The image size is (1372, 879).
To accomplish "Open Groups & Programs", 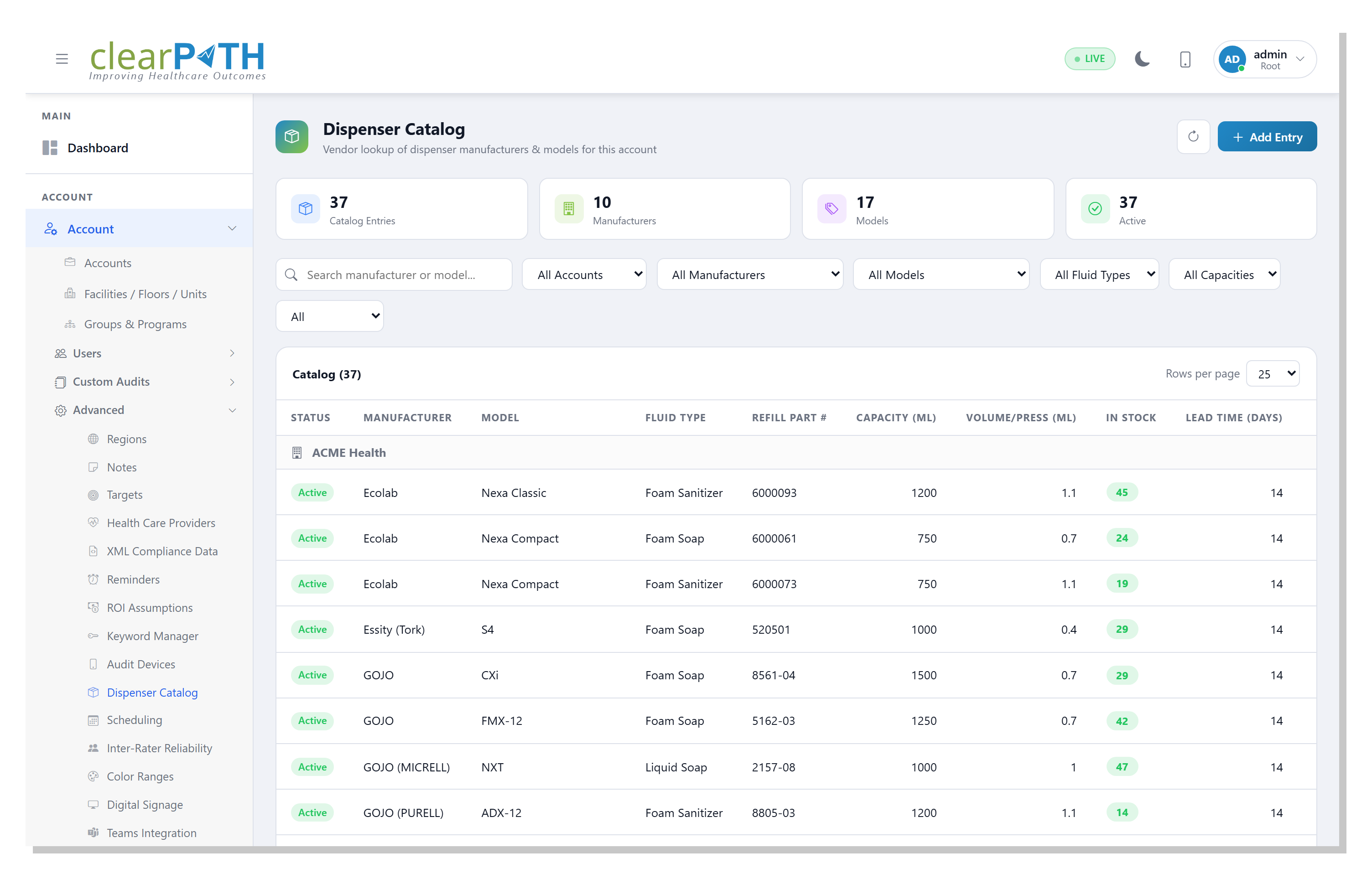I will (135, 324).
